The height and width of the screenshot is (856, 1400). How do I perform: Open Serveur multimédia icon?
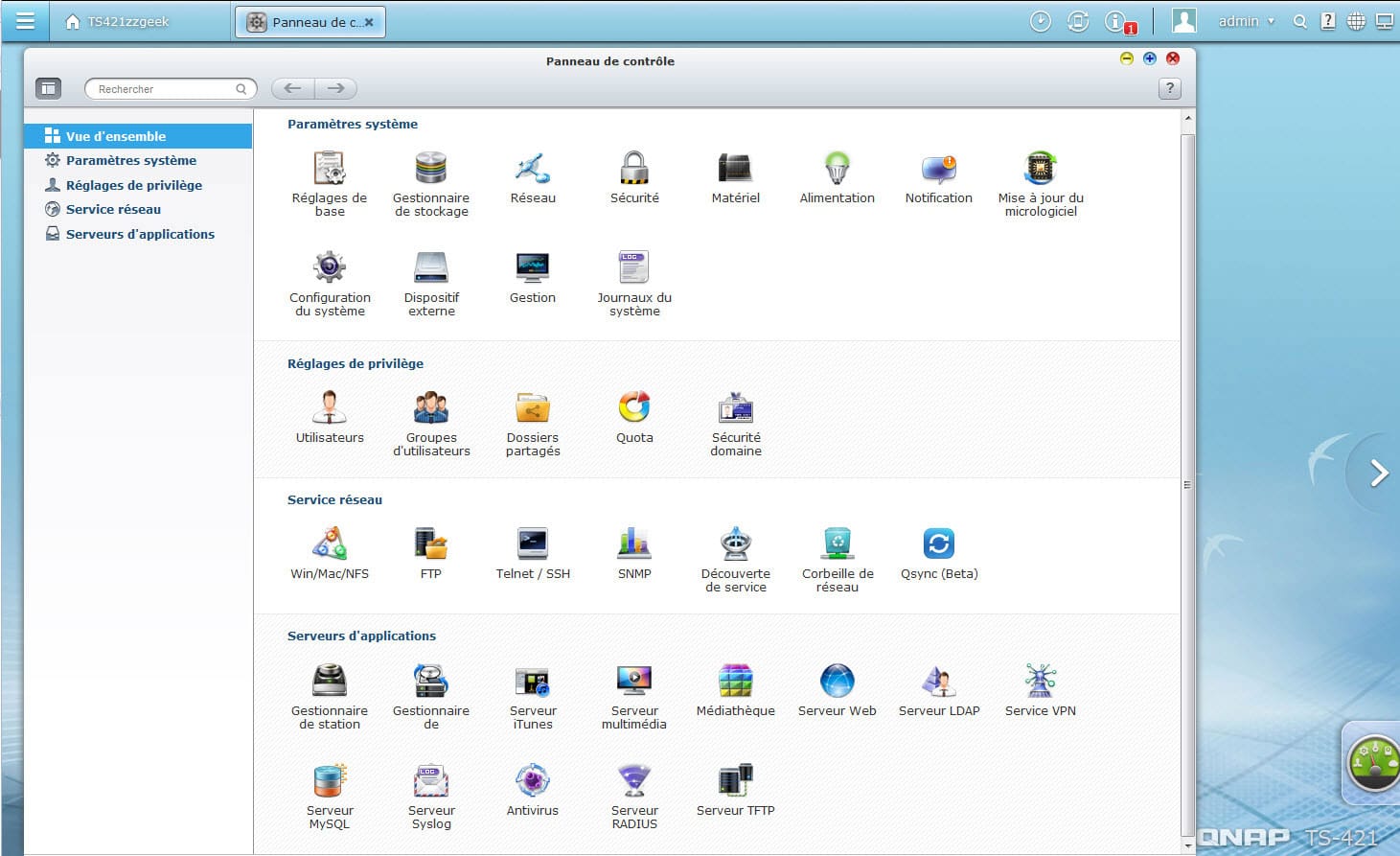click(x=634, y=681)
